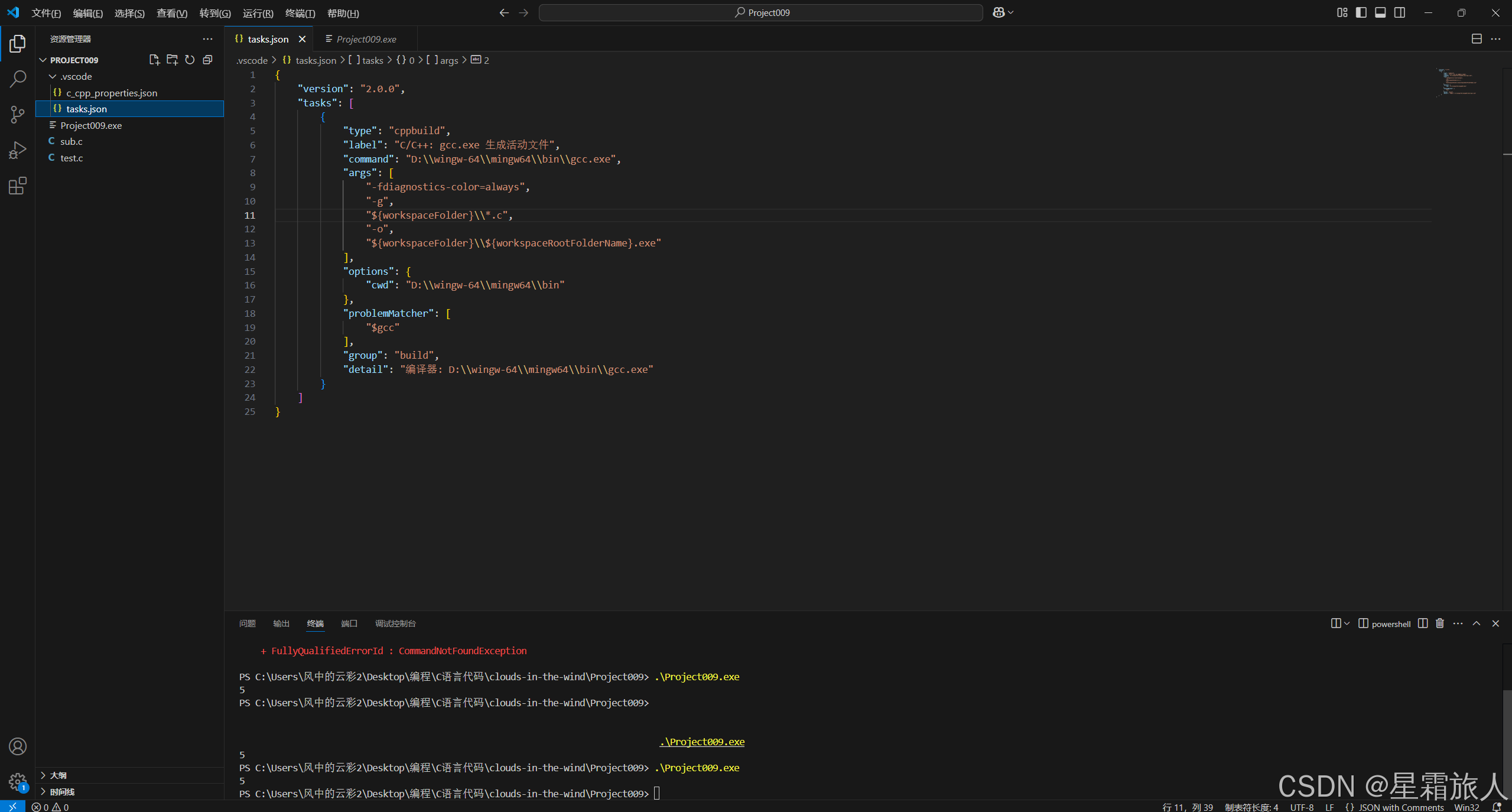The width and height of the screenshot is (1512, 812).
Task: Click the Project009 command center search box
Action: click(x=761, y=12)
